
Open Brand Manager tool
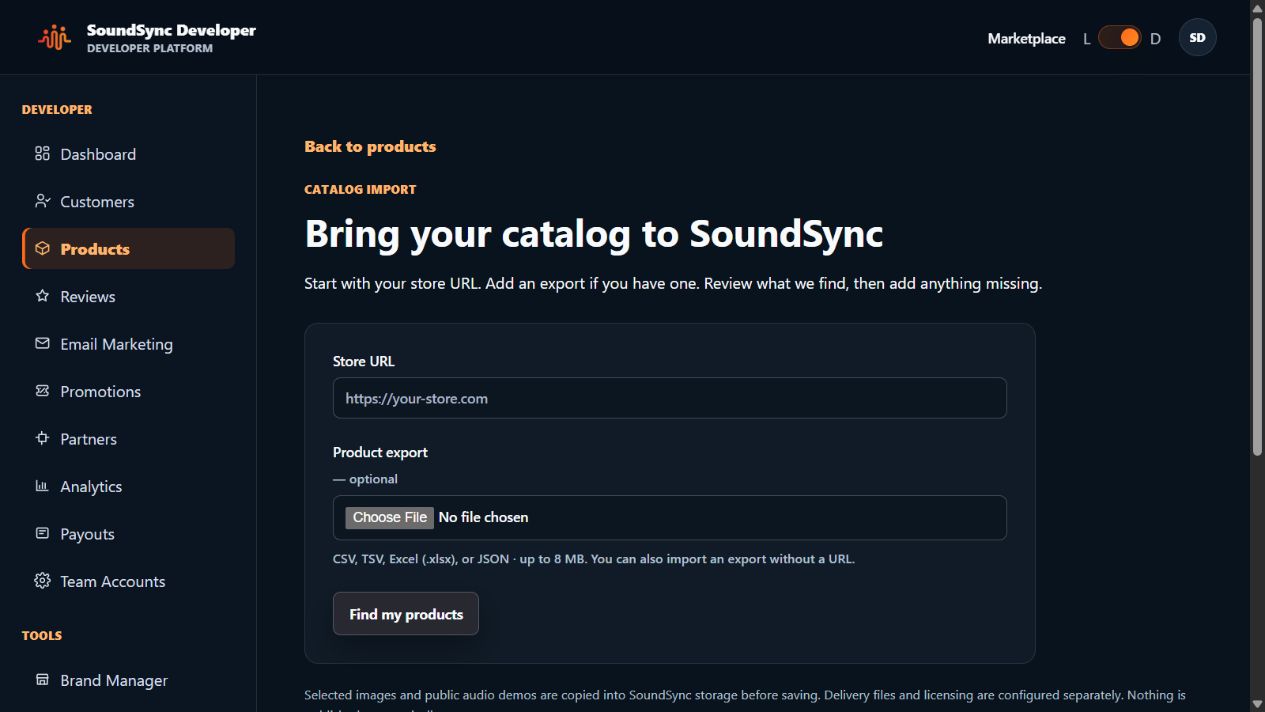point(128,680)
